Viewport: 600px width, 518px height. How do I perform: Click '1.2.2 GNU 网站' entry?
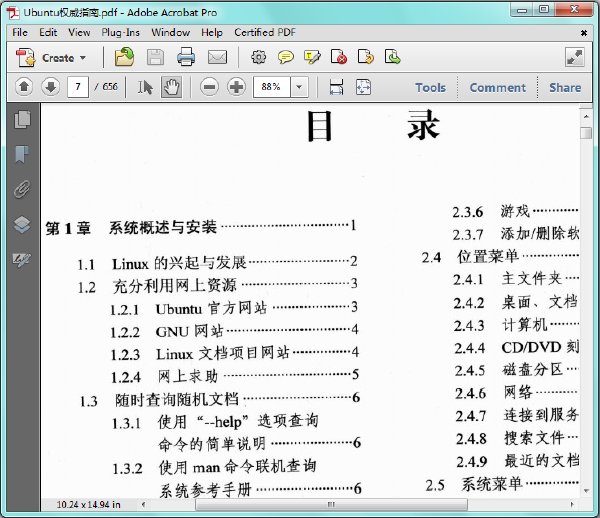point(234,331)
